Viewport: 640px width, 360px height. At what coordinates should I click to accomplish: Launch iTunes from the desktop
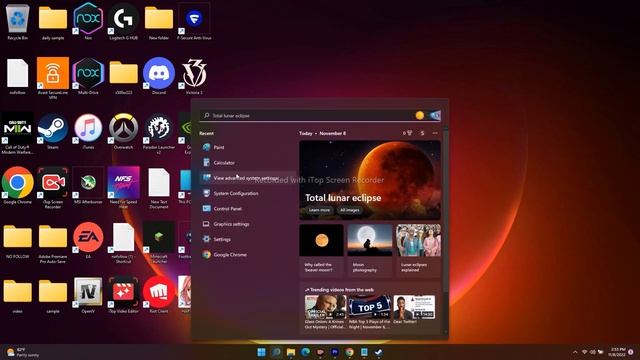click(x=88, y=131)
